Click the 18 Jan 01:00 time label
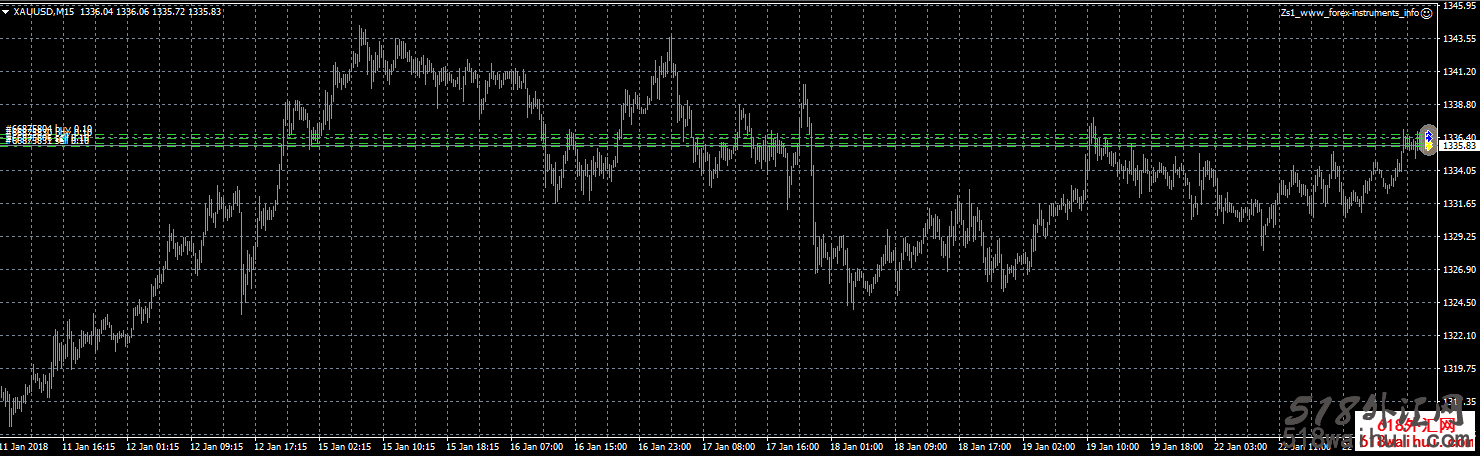The height and width of the screenshot is (456, 1480). (x=859, y=446)
